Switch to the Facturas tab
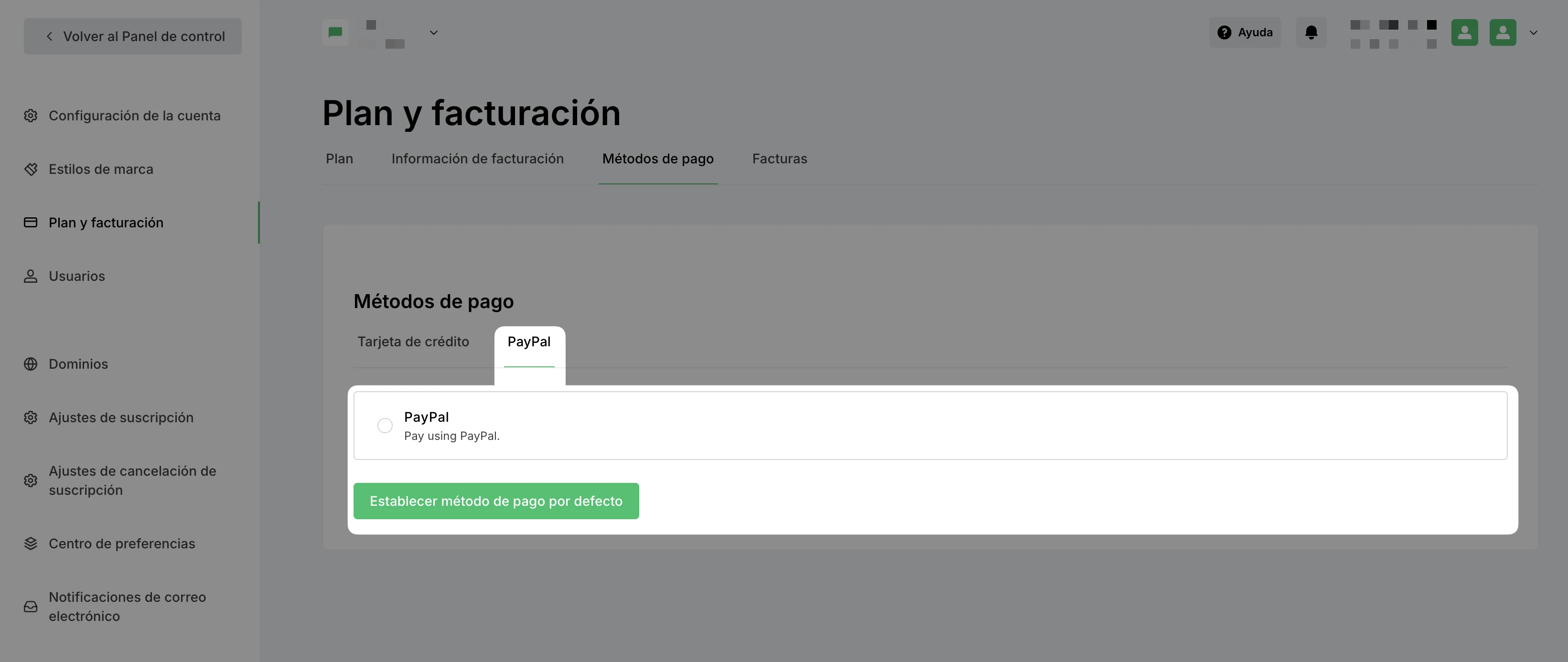Image resolution: width=1568 pixels, height=662 pixels. [780, 159]
